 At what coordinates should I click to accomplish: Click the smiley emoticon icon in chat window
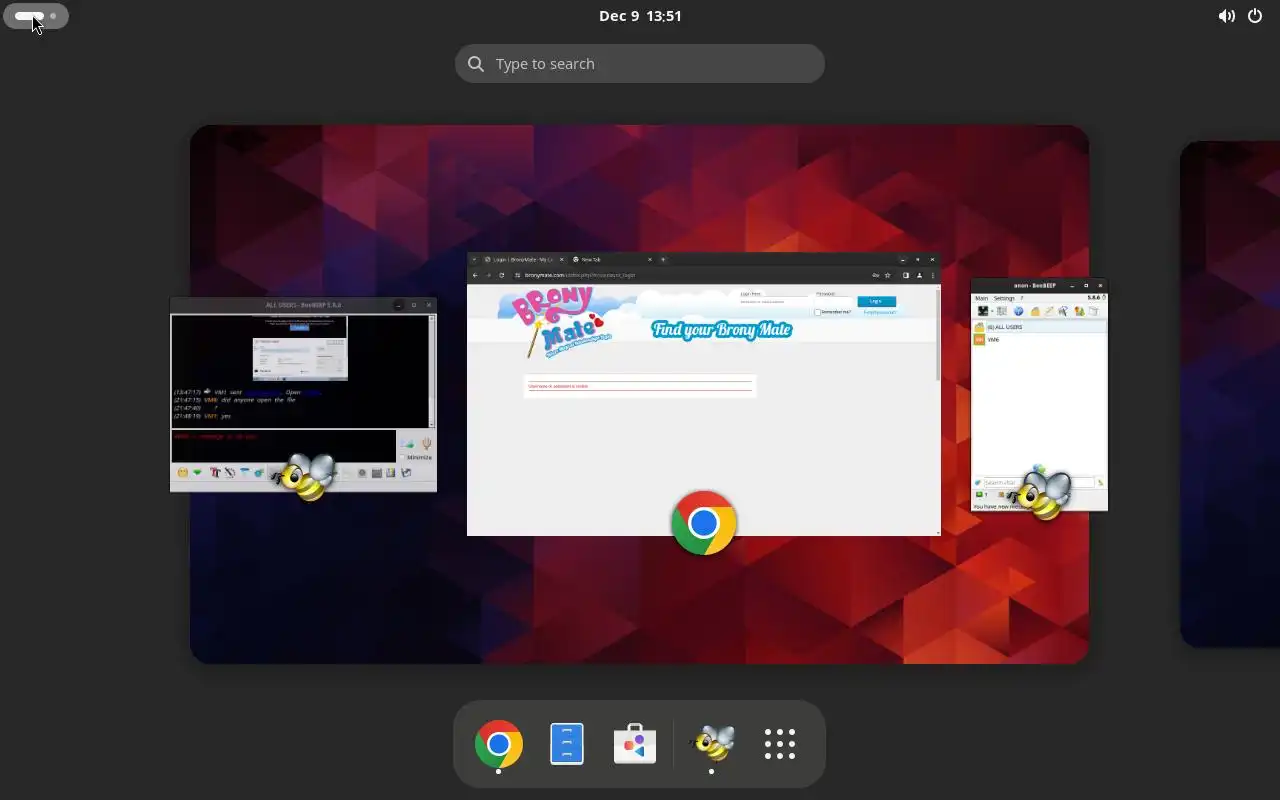(x=182, y=472)
